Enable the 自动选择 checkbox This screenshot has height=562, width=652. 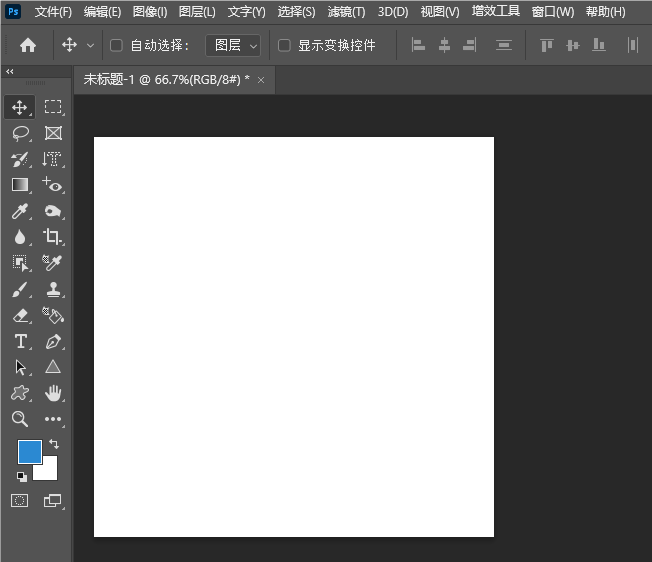(x=116, y=45)
